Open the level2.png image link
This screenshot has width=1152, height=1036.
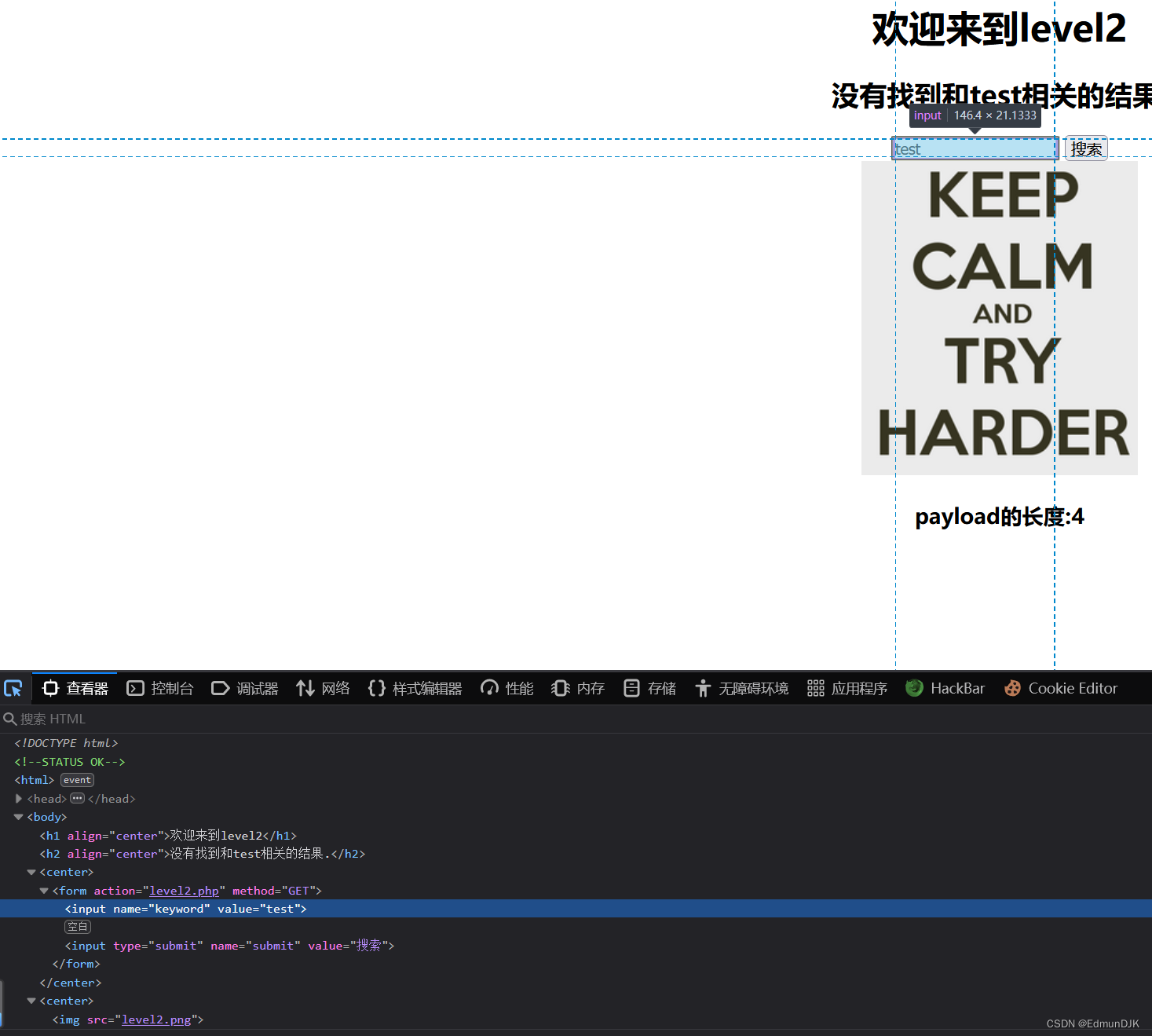[156, 1020]
